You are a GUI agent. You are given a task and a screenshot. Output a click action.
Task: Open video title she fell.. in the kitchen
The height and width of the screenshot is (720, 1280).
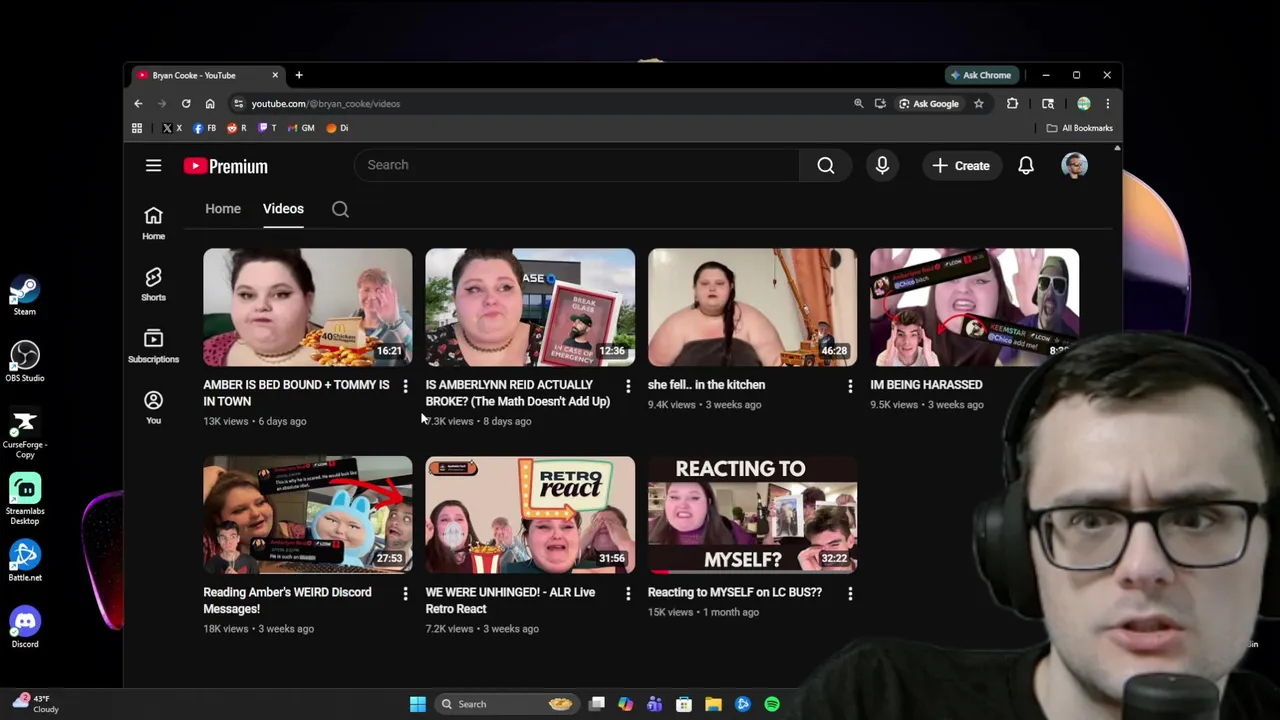coord(706,385)
